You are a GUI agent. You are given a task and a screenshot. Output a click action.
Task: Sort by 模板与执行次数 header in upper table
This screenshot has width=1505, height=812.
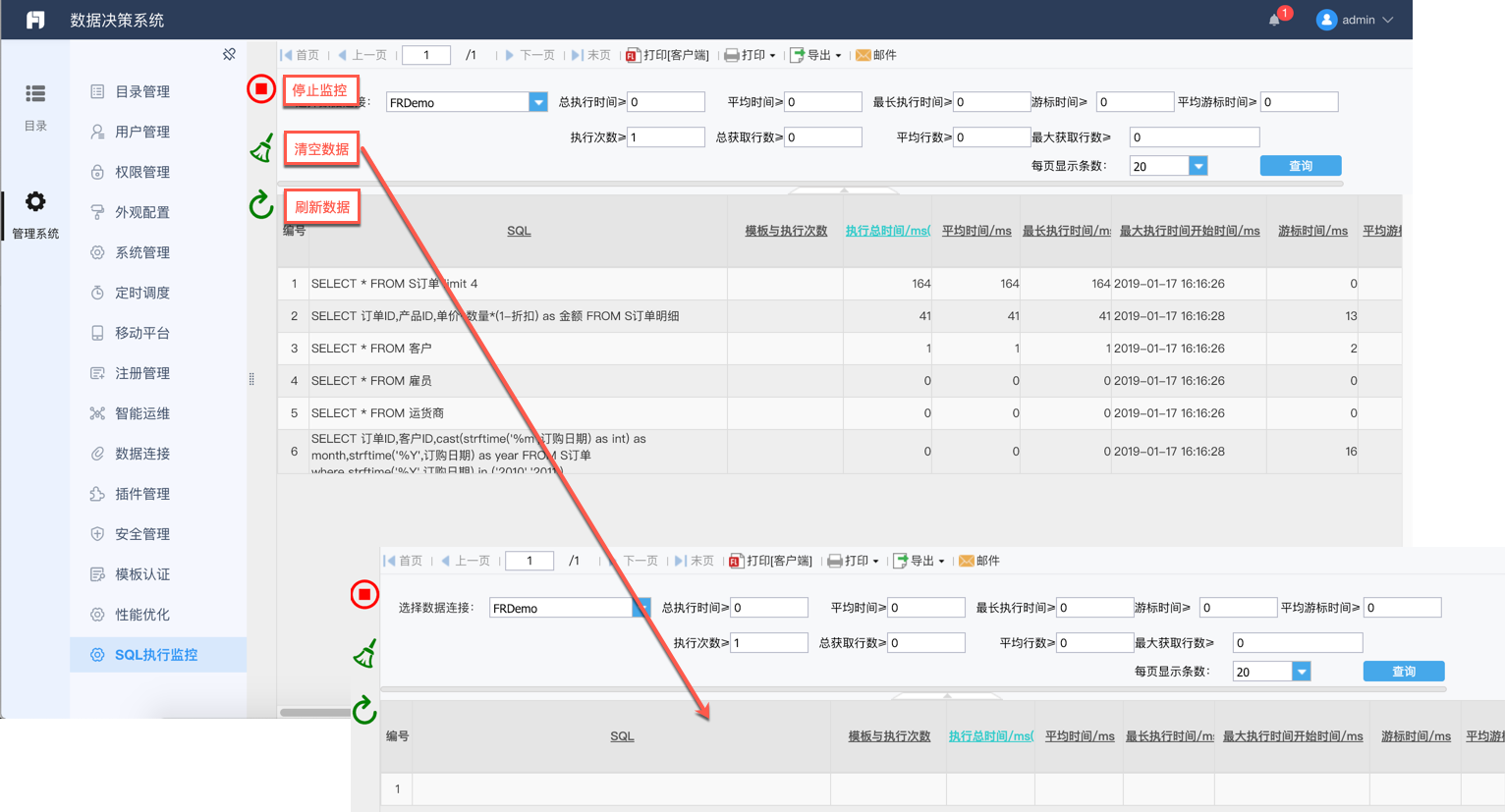coord(786,231)
